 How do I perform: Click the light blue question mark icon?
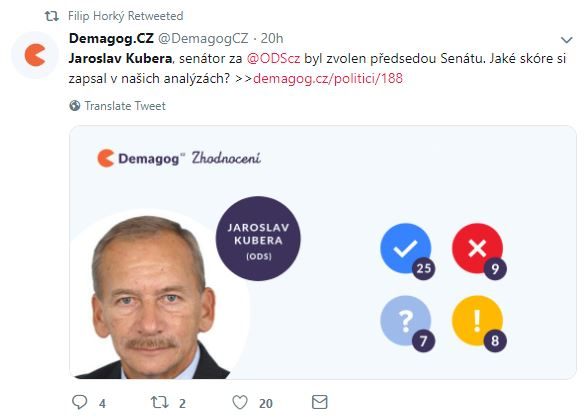pyautogui.click(x=405, y=321)
